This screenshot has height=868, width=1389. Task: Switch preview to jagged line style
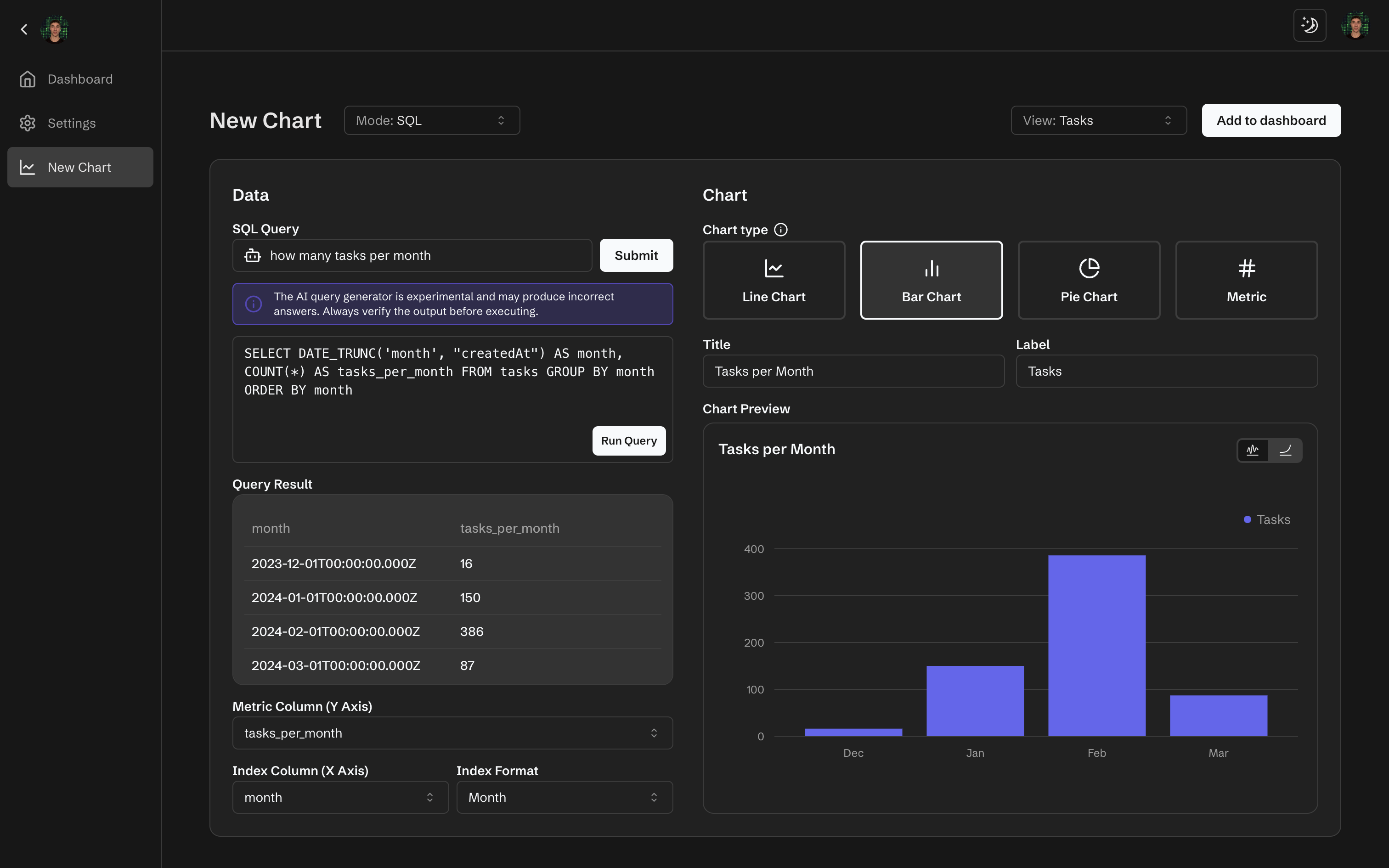tap(1253, 451)
